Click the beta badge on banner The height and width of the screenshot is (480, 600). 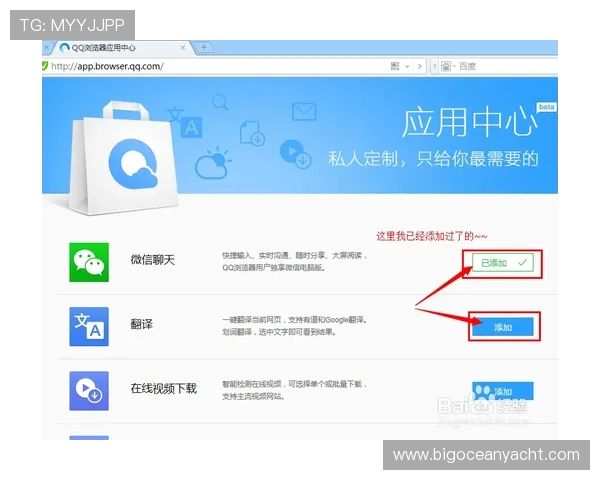(x=546, y=107)
